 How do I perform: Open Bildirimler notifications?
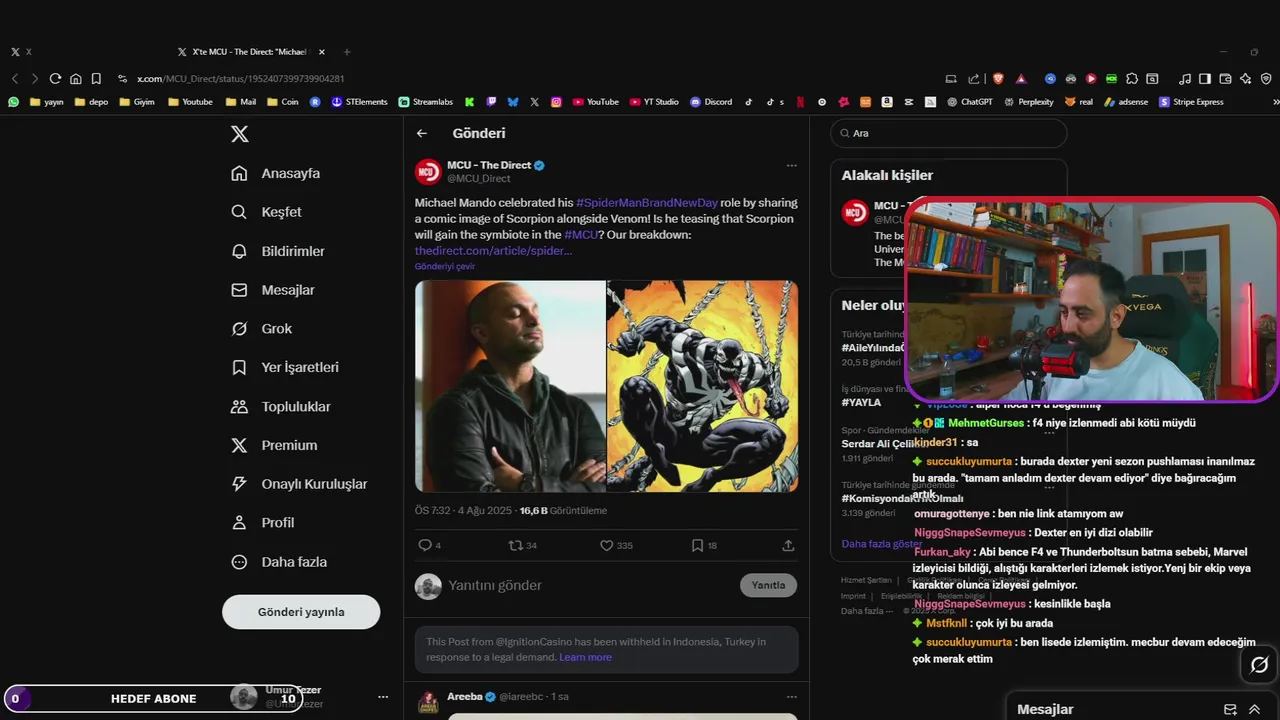point(278,251)
